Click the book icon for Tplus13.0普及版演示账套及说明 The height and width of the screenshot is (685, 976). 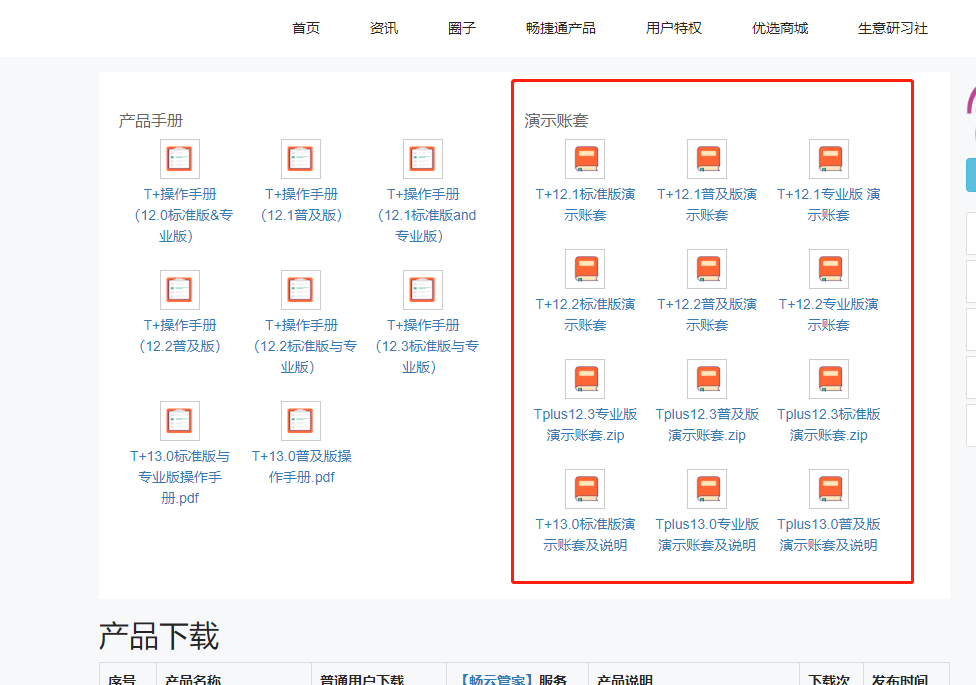click(829, 489)
